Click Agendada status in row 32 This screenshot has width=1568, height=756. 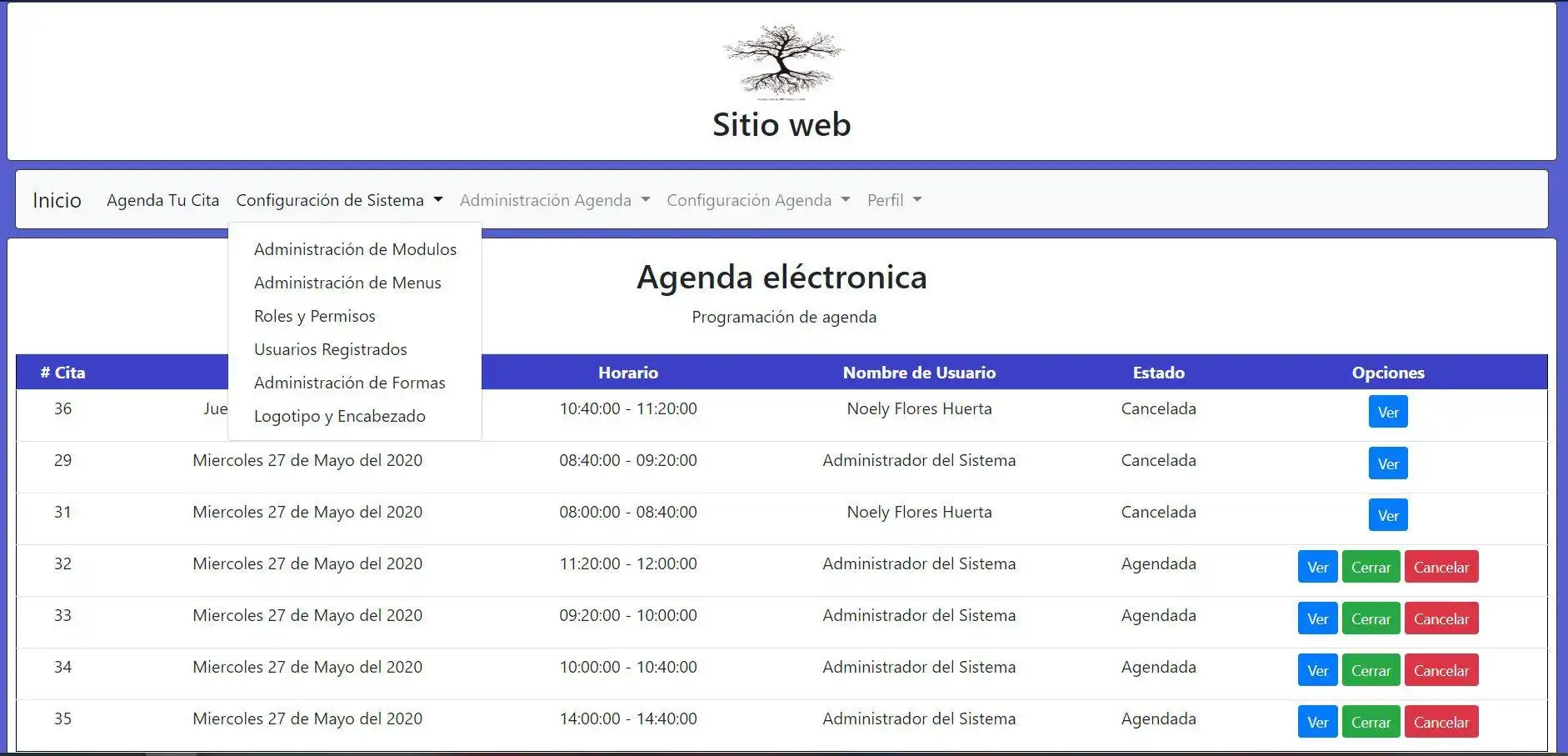click(1158, 564)
